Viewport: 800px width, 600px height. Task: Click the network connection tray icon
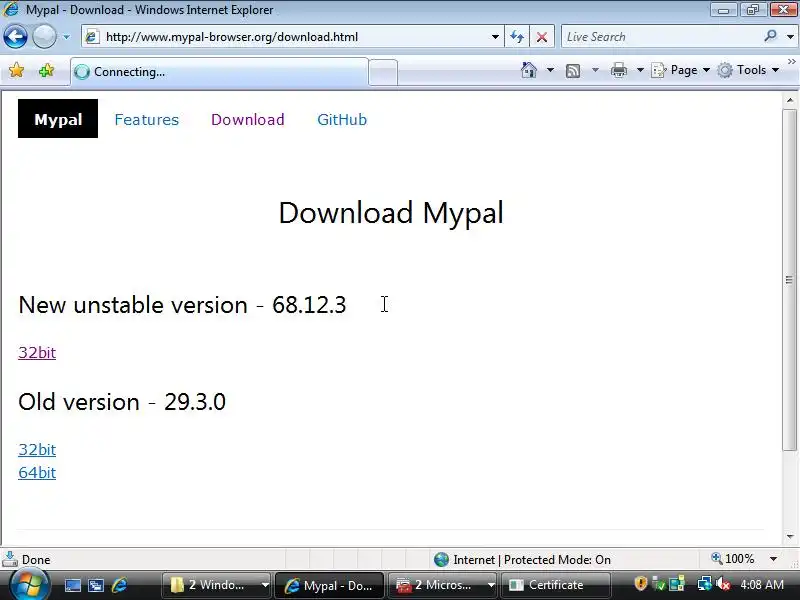(705, 584)
